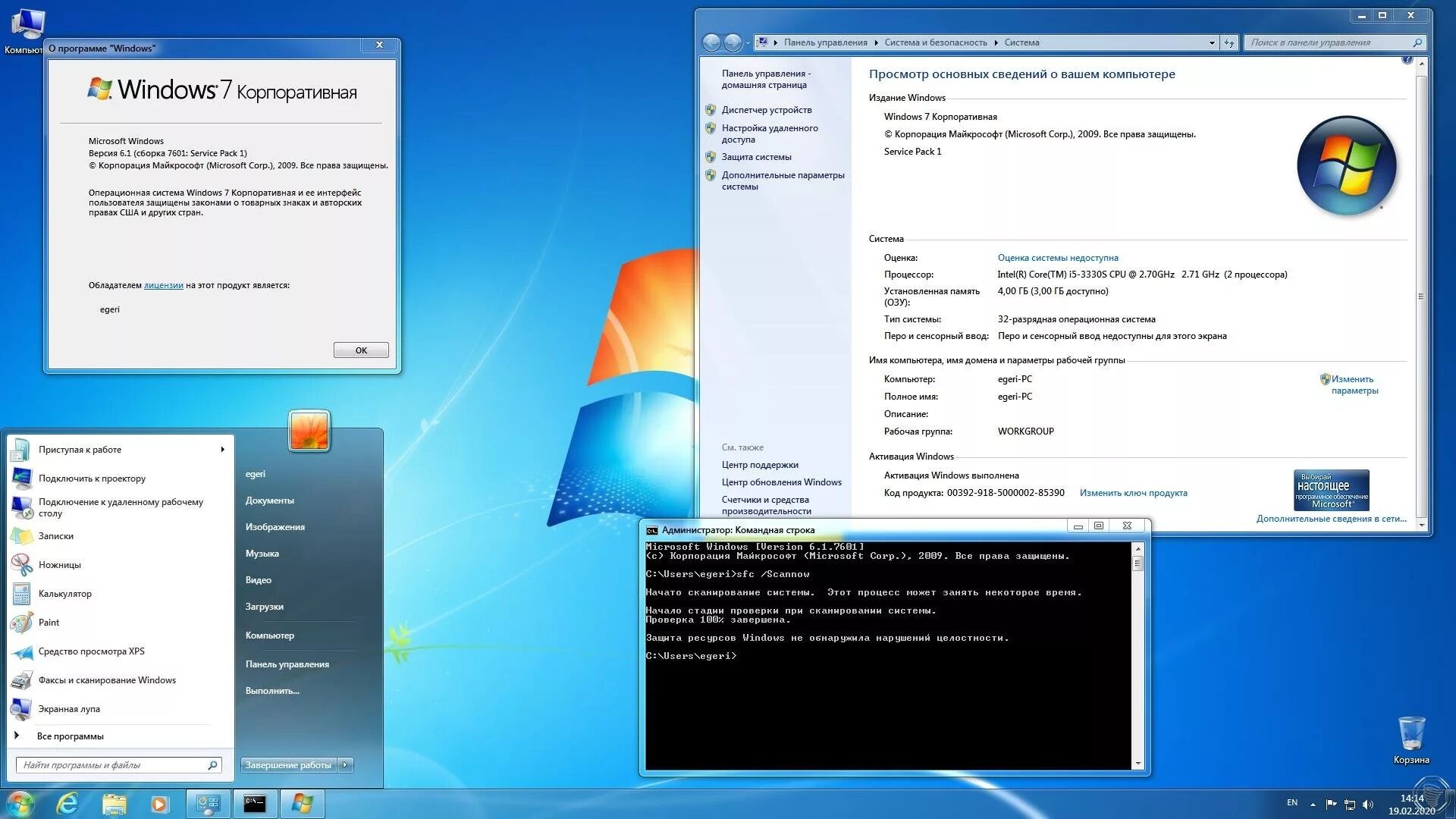Click Изменить ключ продукта link
The width and height of the screenshot is (1456, 819).
point(1133,493)
